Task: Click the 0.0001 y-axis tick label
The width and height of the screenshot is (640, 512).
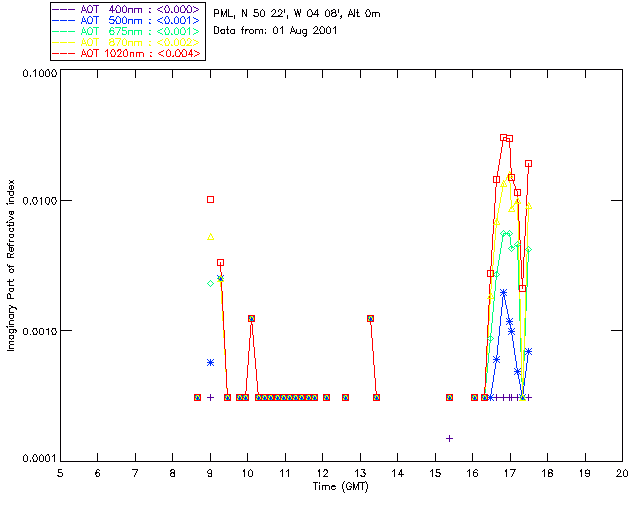Action: (x=39, y=459)
